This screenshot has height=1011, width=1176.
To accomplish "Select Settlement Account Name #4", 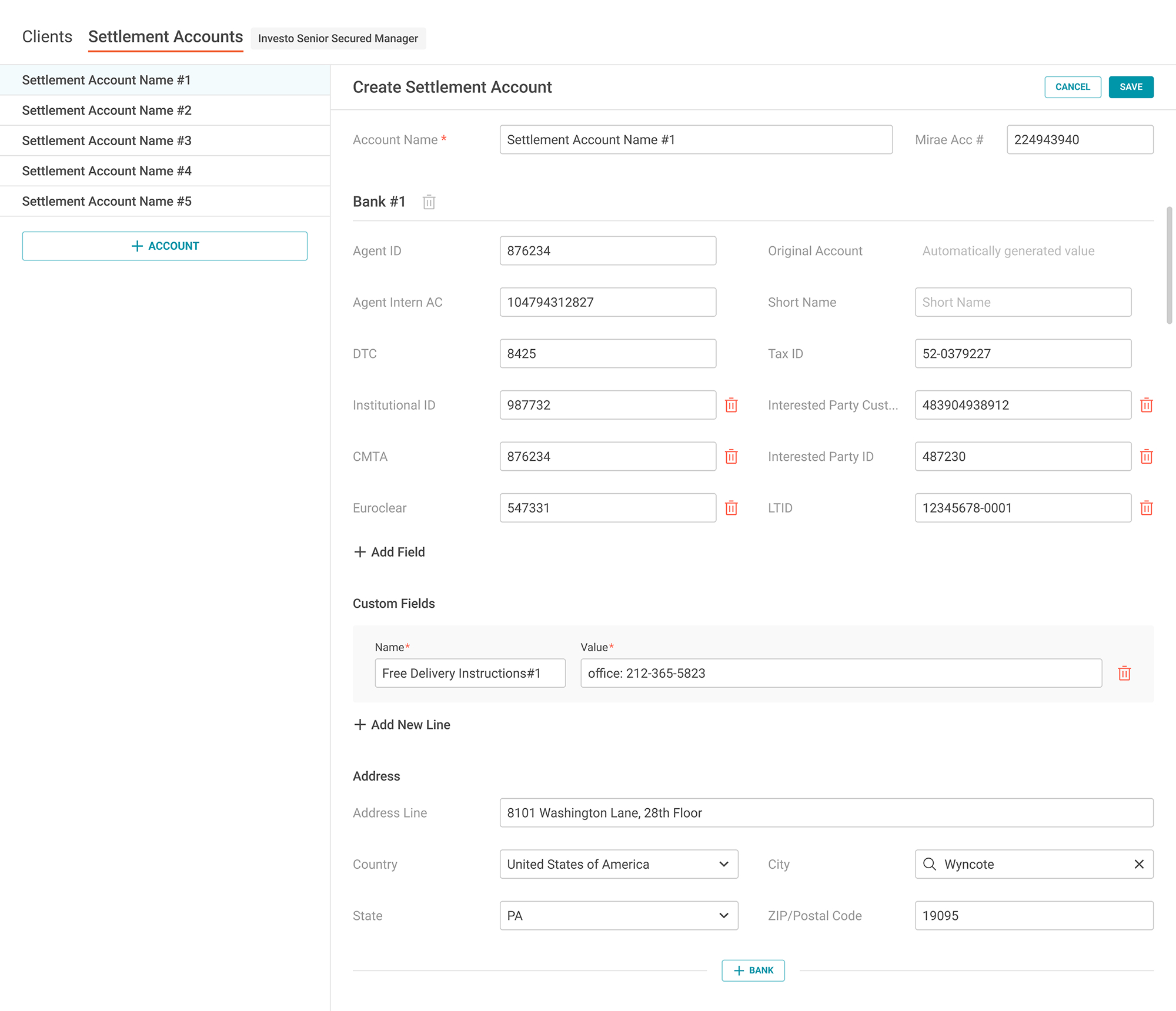I will tap(165, 171).
